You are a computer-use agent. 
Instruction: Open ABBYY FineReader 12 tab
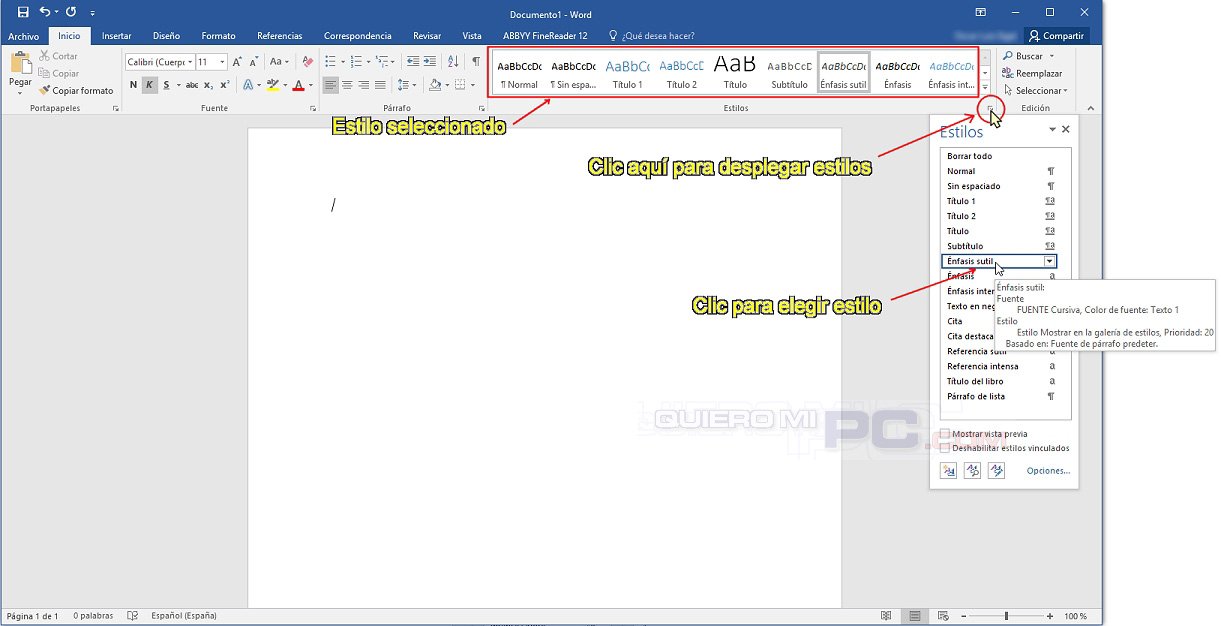tap(545, 36)
